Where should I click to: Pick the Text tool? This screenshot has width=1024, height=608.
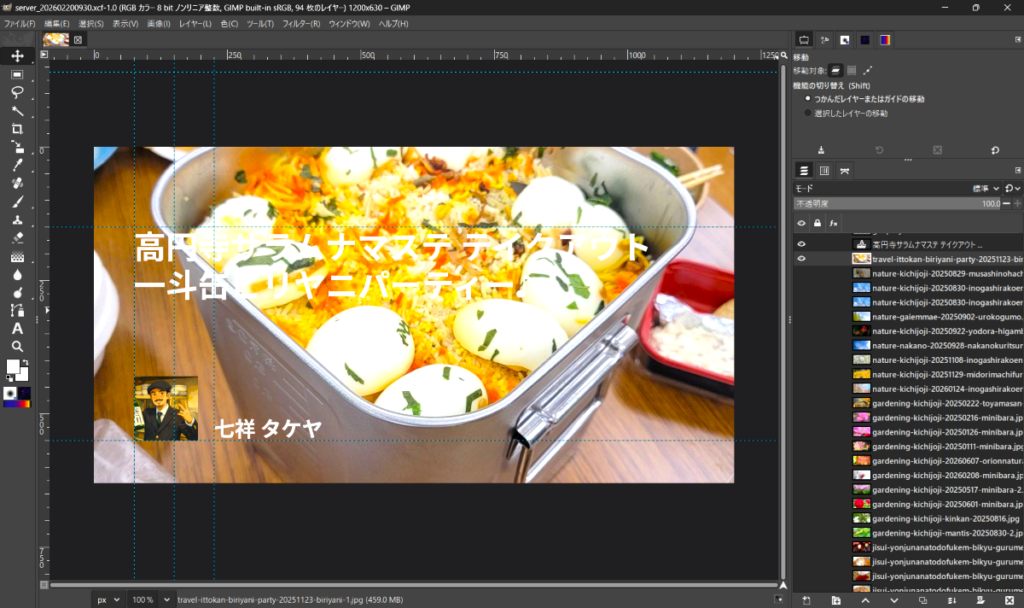17,328
